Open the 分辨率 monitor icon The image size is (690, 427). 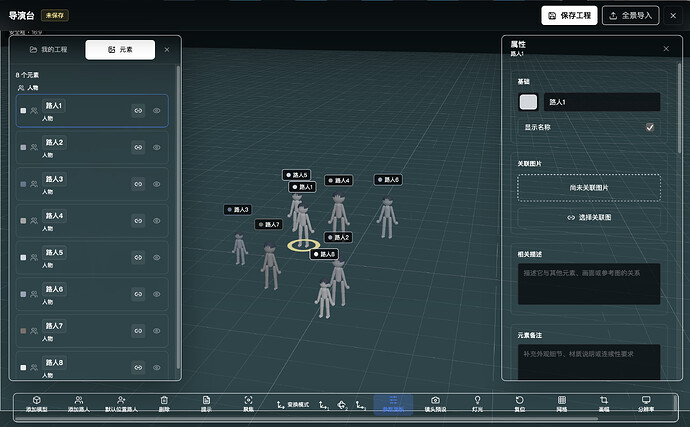click(x=646, y=400)
